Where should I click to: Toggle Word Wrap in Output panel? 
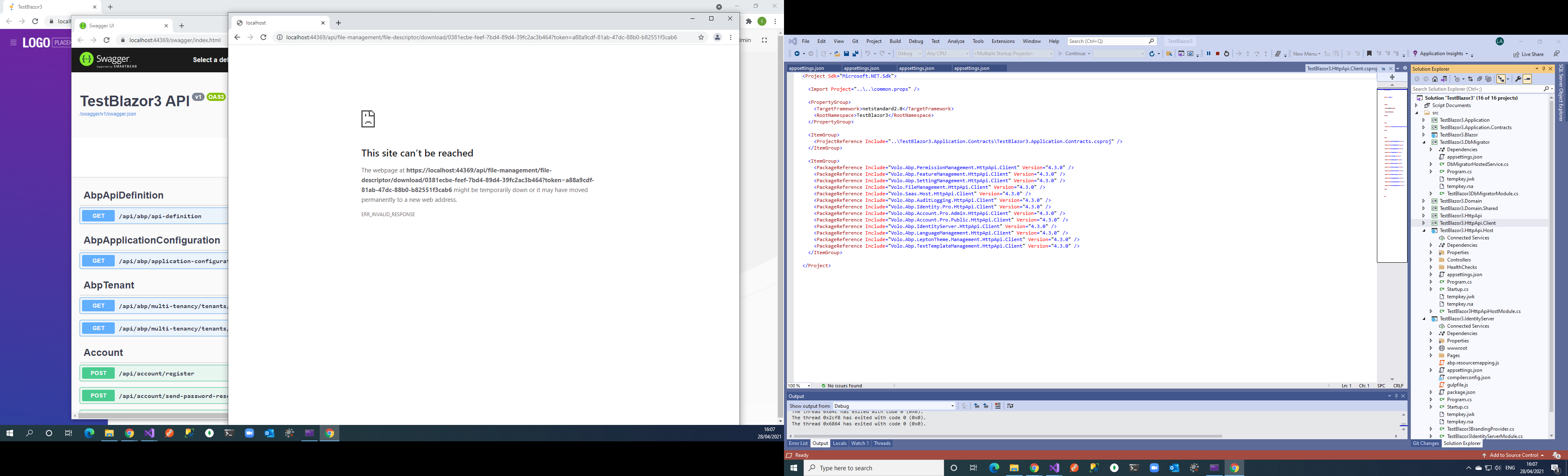[x=1011, y=406]
